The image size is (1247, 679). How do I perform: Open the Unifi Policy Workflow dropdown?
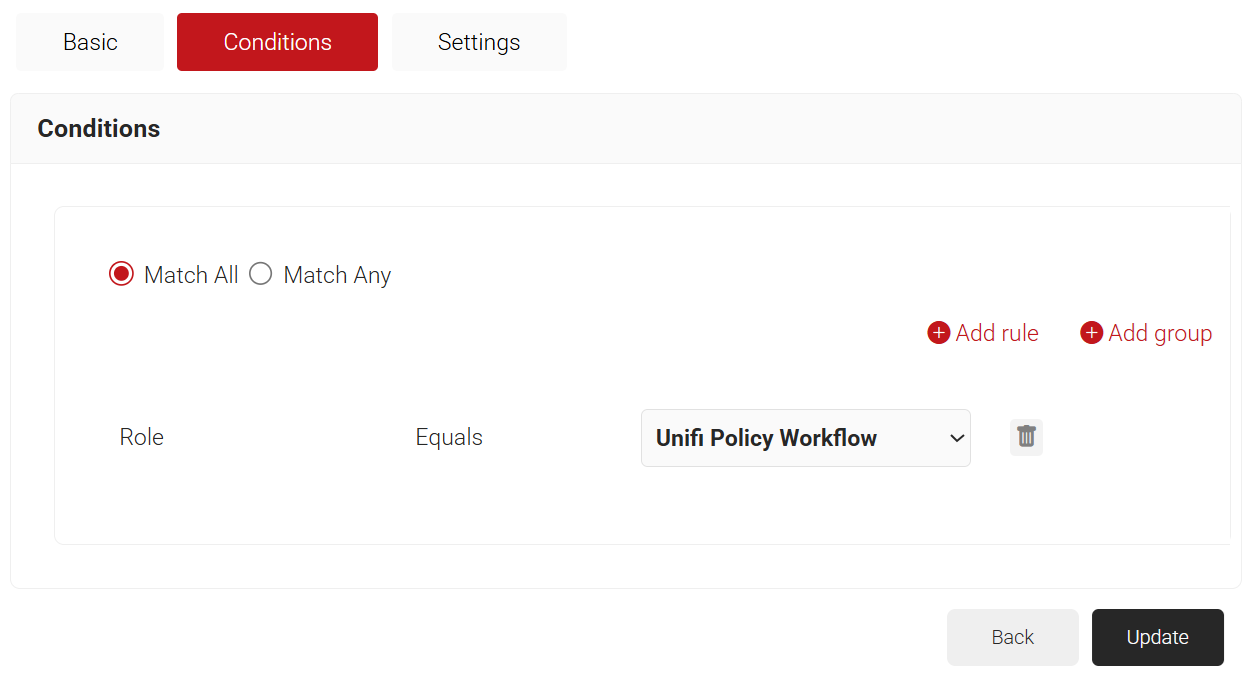tap(790, 438)
